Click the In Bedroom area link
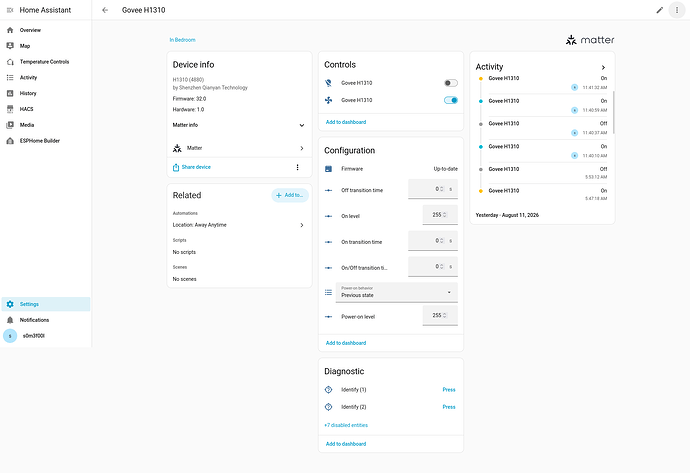 [x=182, y=40]
